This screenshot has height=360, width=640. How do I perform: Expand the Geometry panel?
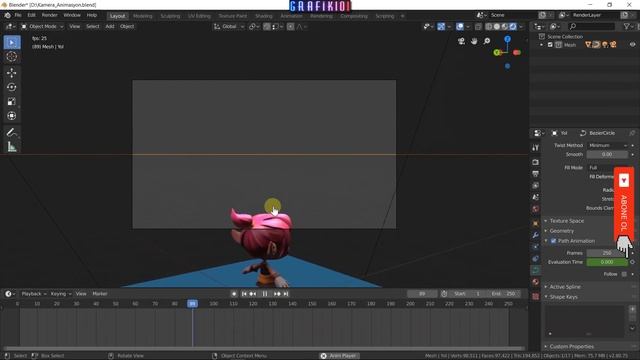pos(562,231)
